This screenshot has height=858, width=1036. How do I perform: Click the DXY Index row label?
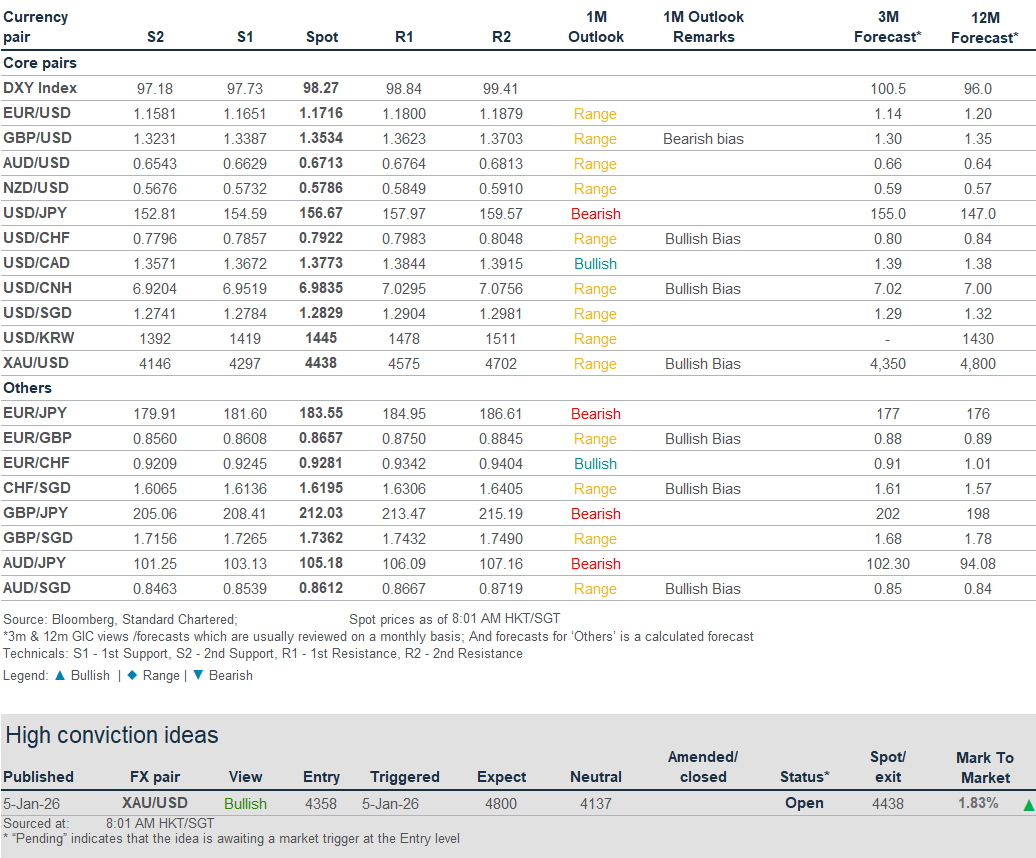[x=40, y=88]
